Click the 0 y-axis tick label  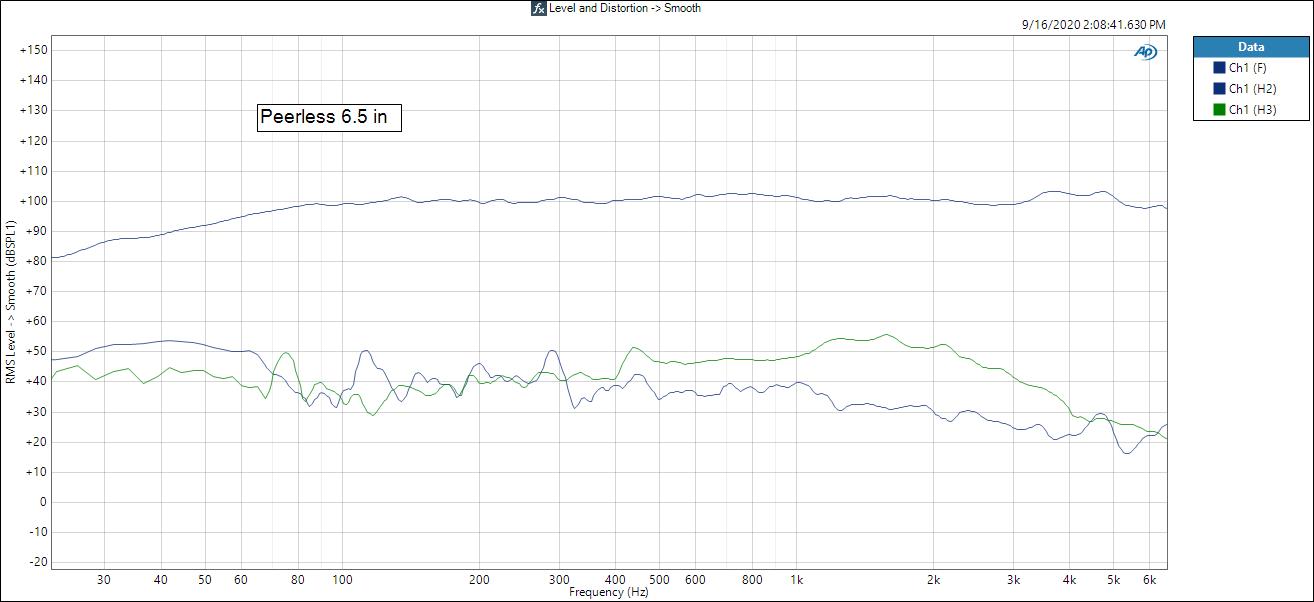(43, 502)
